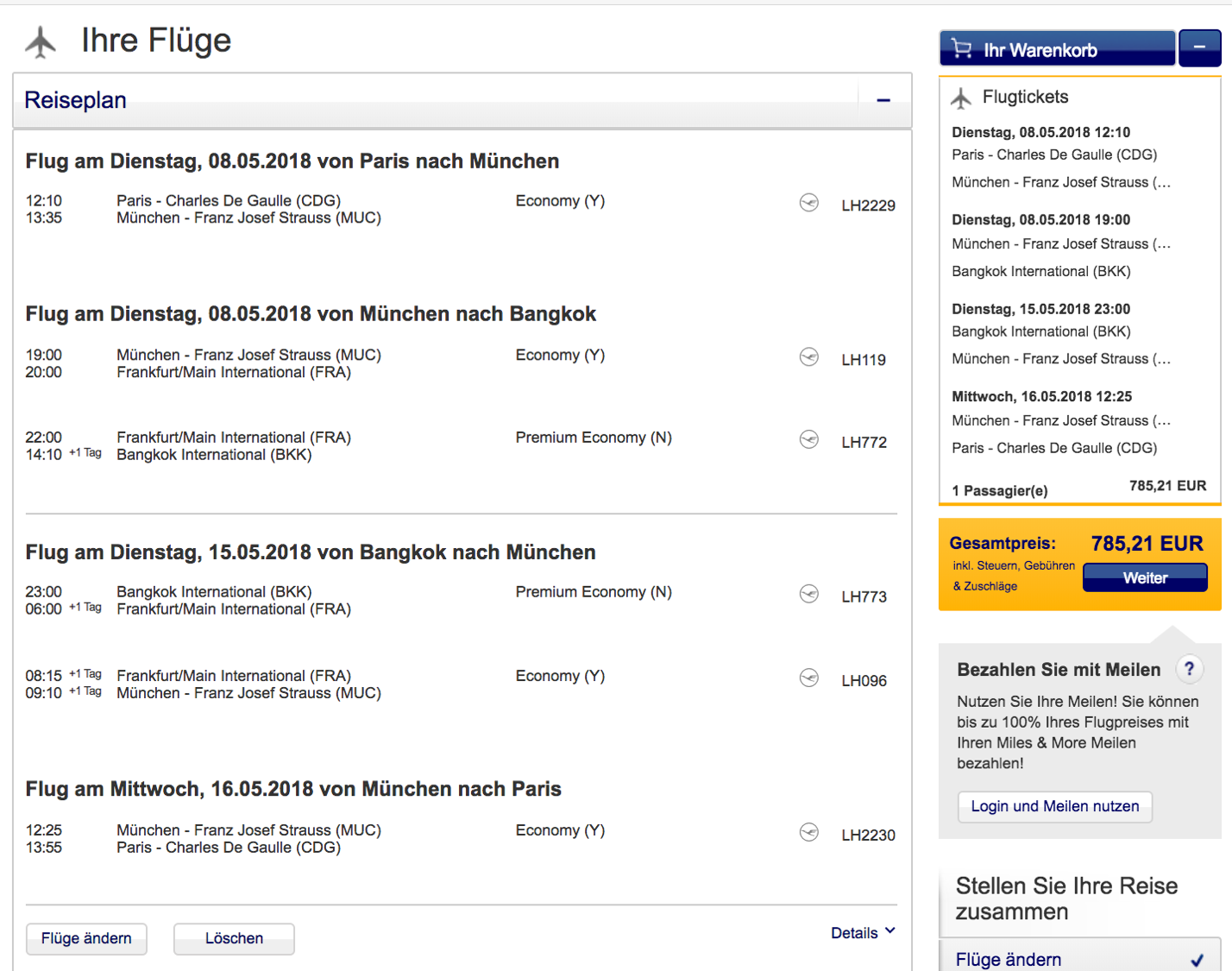Click Economy (Y) for flight LH2229

click(x=560, y=201)
